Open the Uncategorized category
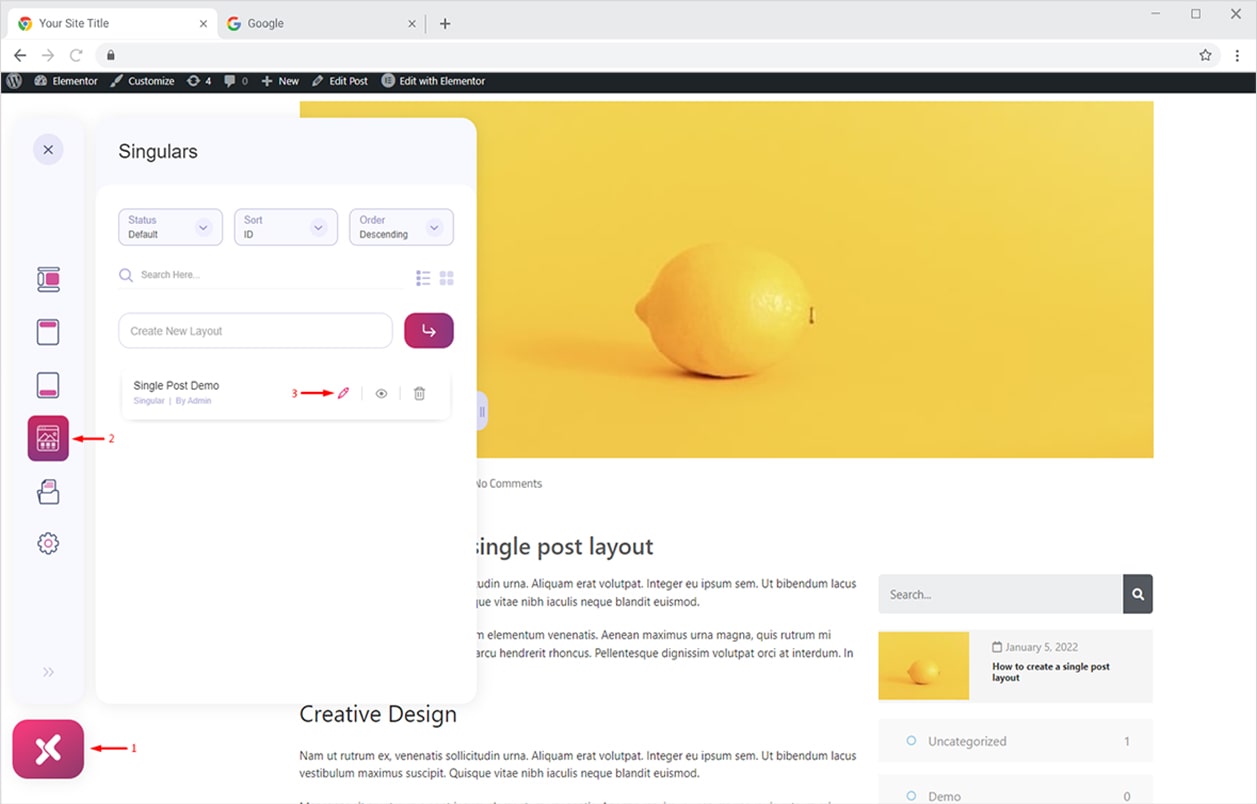Image resolution: width=1257 pixels, height=804 pixels. point(967,741)
